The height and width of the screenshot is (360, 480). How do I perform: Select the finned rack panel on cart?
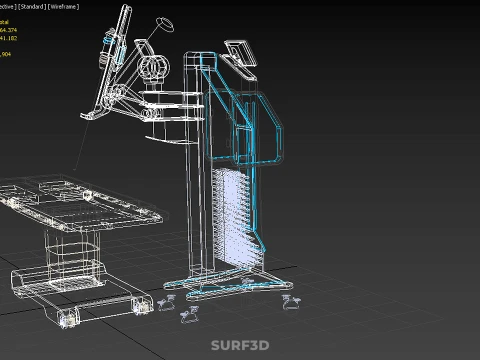point(237,218)
